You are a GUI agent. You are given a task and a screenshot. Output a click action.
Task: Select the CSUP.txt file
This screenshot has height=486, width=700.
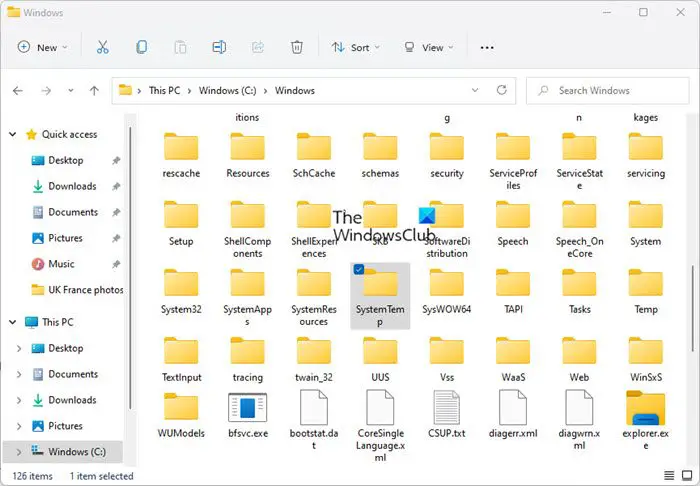pyautogui.click(x=446, y=415)
